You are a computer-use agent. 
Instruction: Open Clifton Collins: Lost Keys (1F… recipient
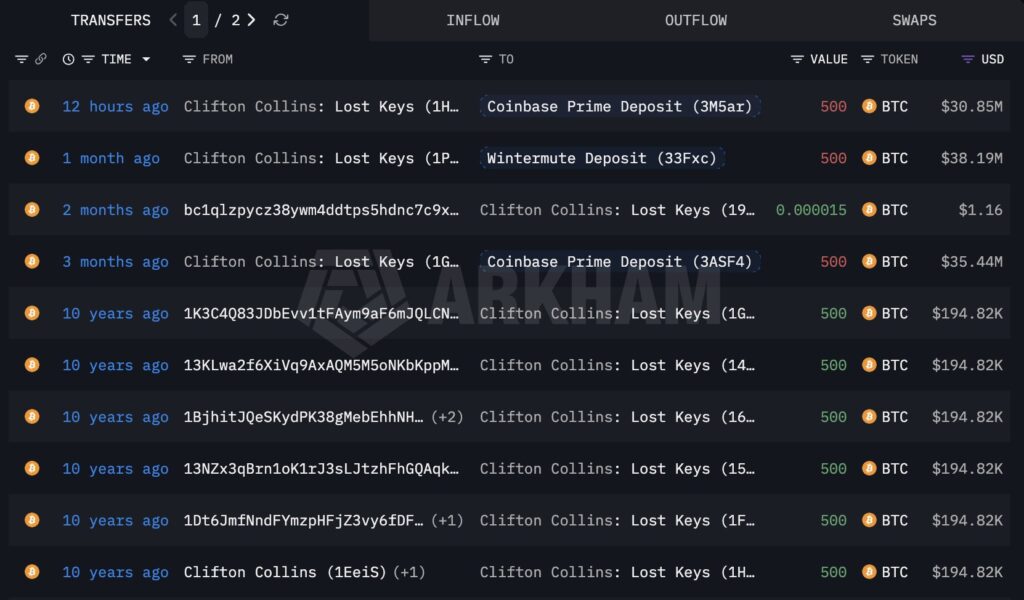[x=617, y=520]
